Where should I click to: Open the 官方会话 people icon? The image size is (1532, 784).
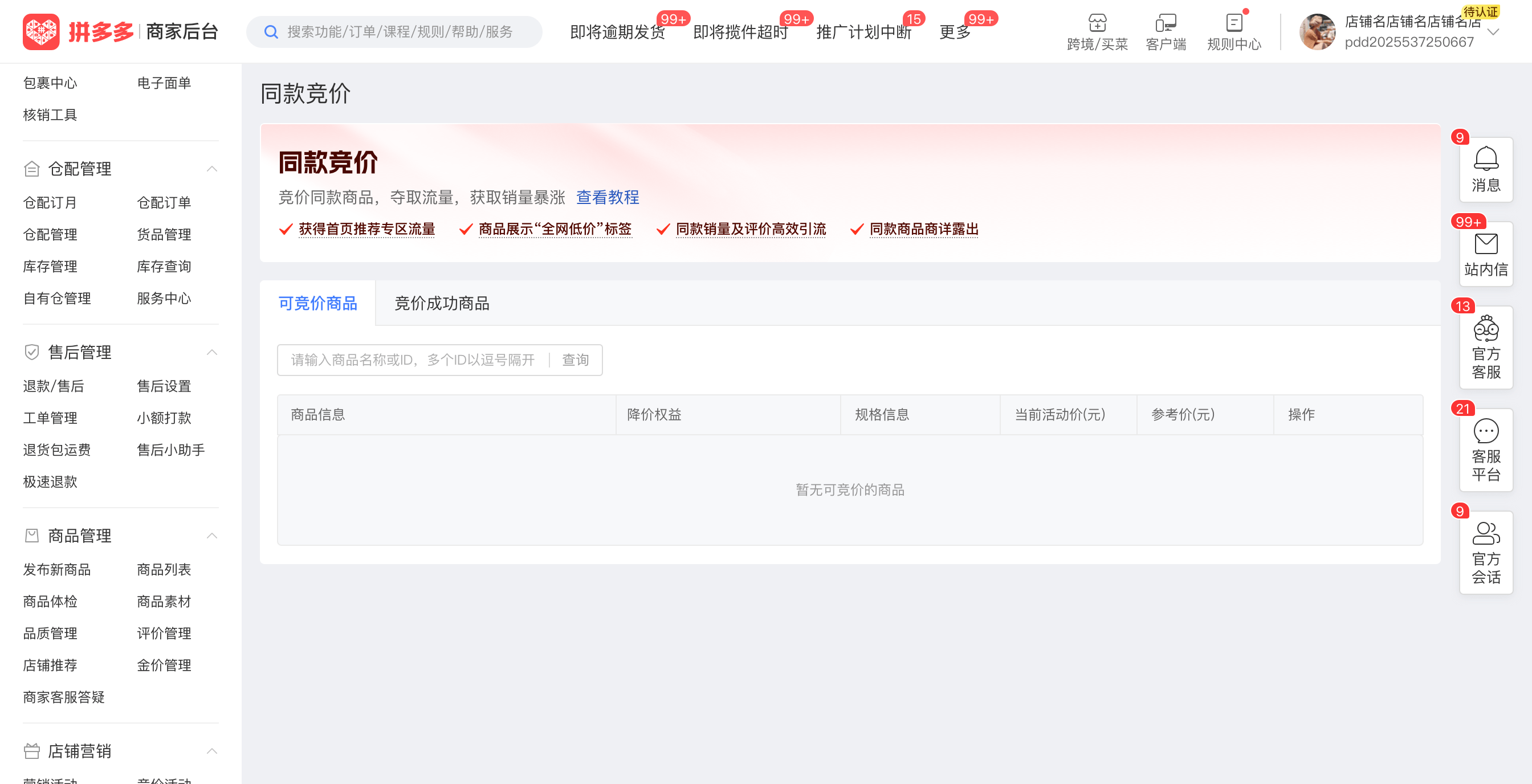point(1485,533)
